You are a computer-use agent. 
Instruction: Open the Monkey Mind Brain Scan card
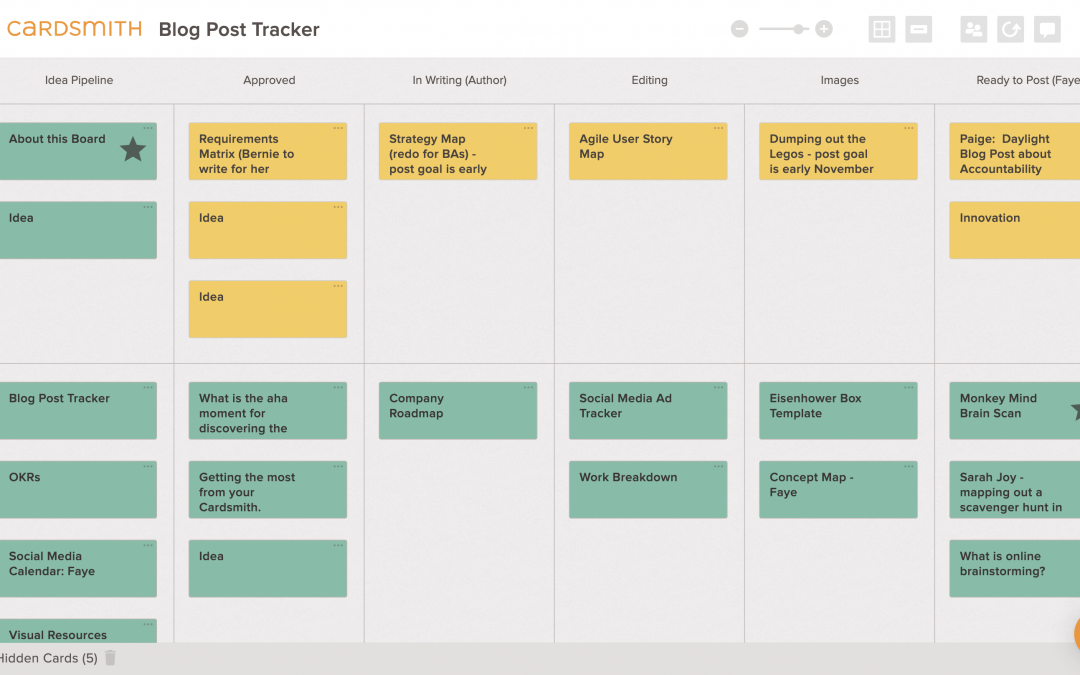click(1015, 411)
